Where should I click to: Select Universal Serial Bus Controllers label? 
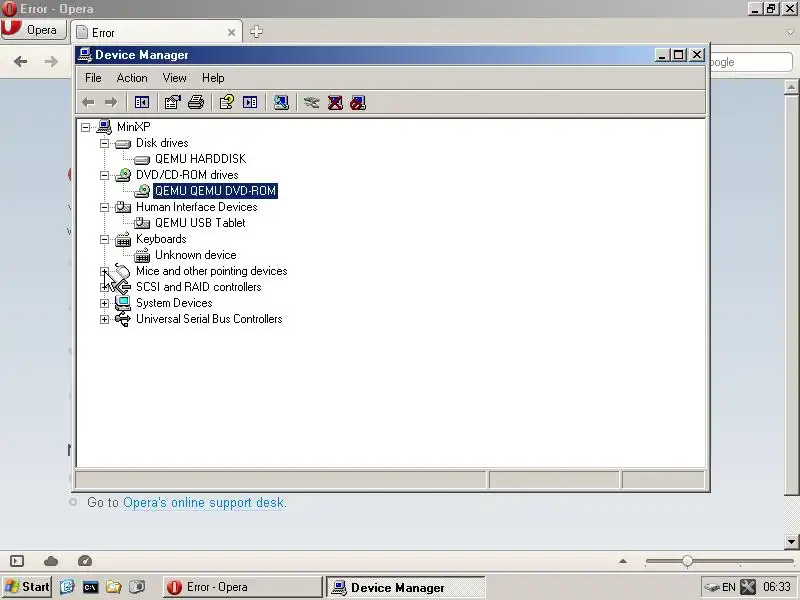(209, 319)
